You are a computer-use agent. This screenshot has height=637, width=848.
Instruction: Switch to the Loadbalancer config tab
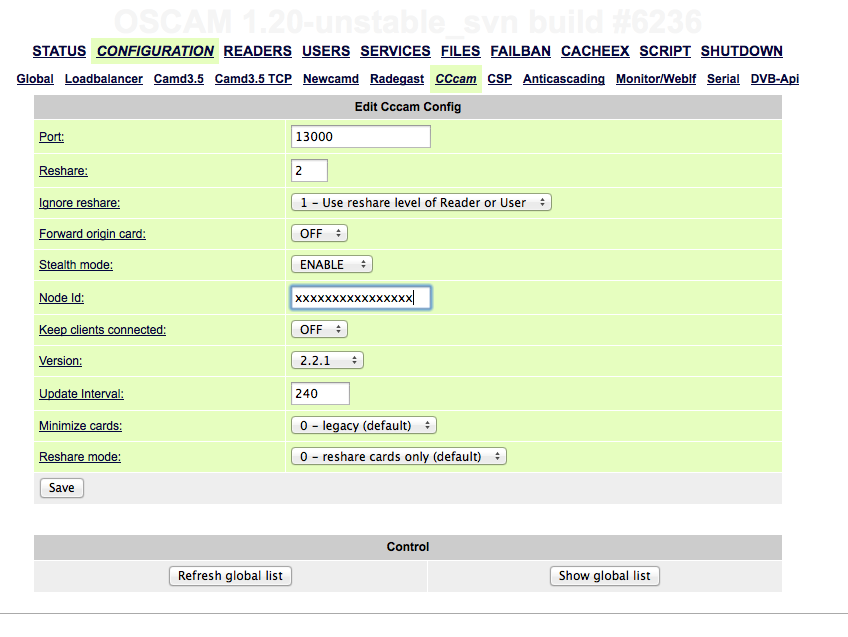click(x=104, y=79)
